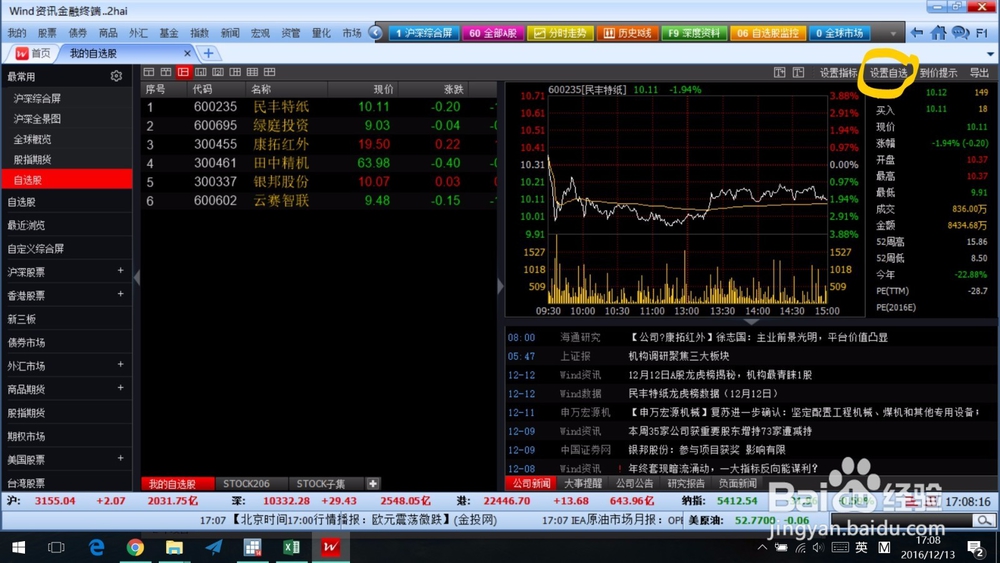The height and width of the screenshot is (563, 1000).
Task: Sort by 涨跌 column header
Action: point(453,89)
